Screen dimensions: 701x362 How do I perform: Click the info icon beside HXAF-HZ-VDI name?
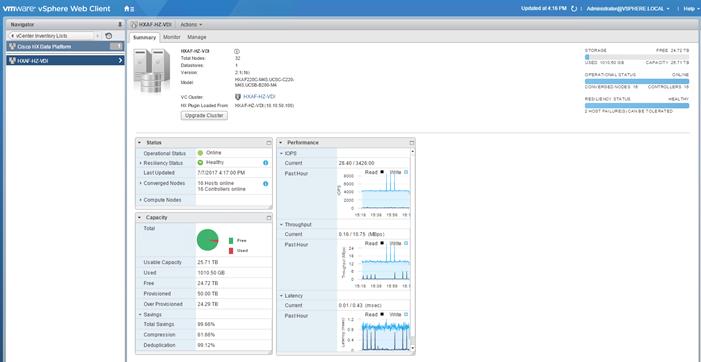237,51
